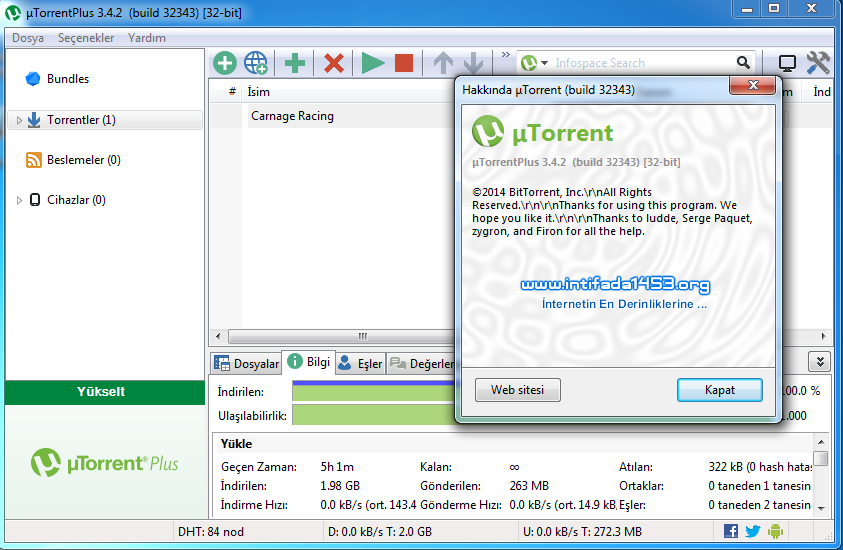
Task: Click the Facebook icon in status bar
Action: point(731,531)
